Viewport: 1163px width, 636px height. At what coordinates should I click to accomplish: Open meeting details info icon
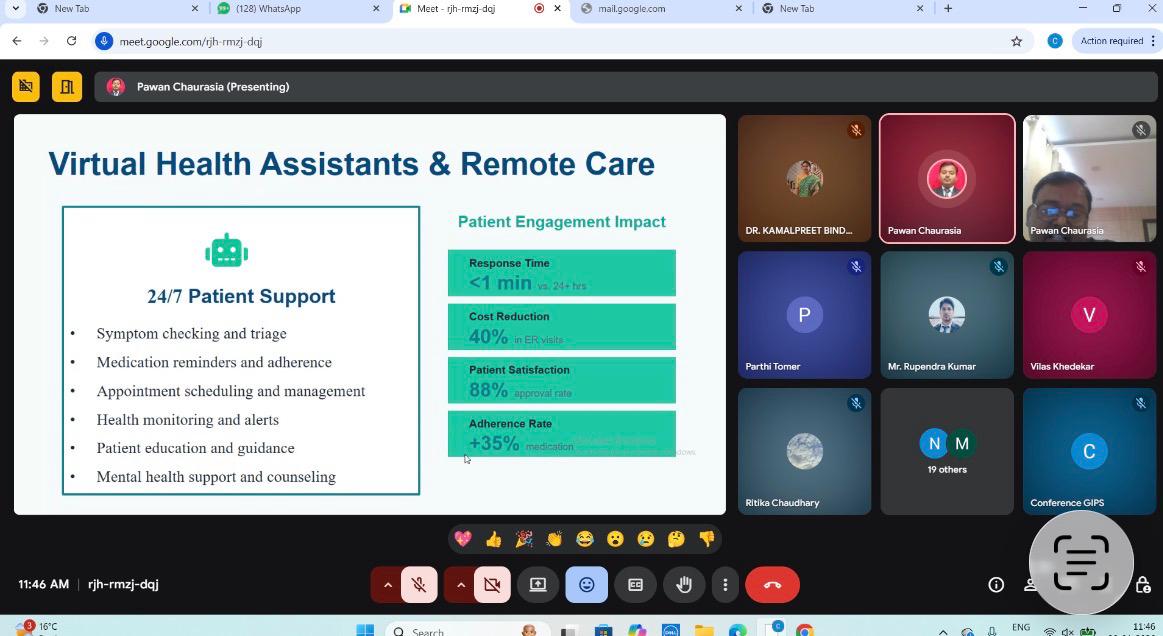tap(996, 585)
